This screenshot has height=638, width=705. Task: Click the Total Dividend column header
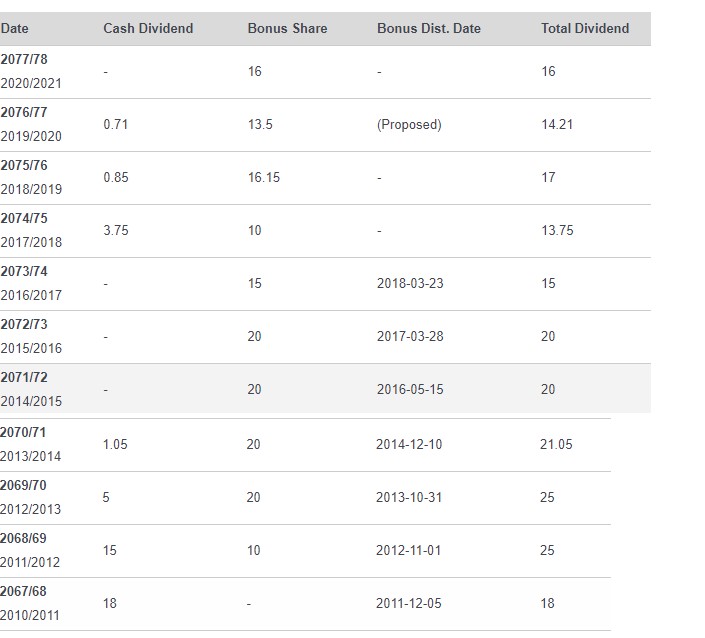coord(585,28)
